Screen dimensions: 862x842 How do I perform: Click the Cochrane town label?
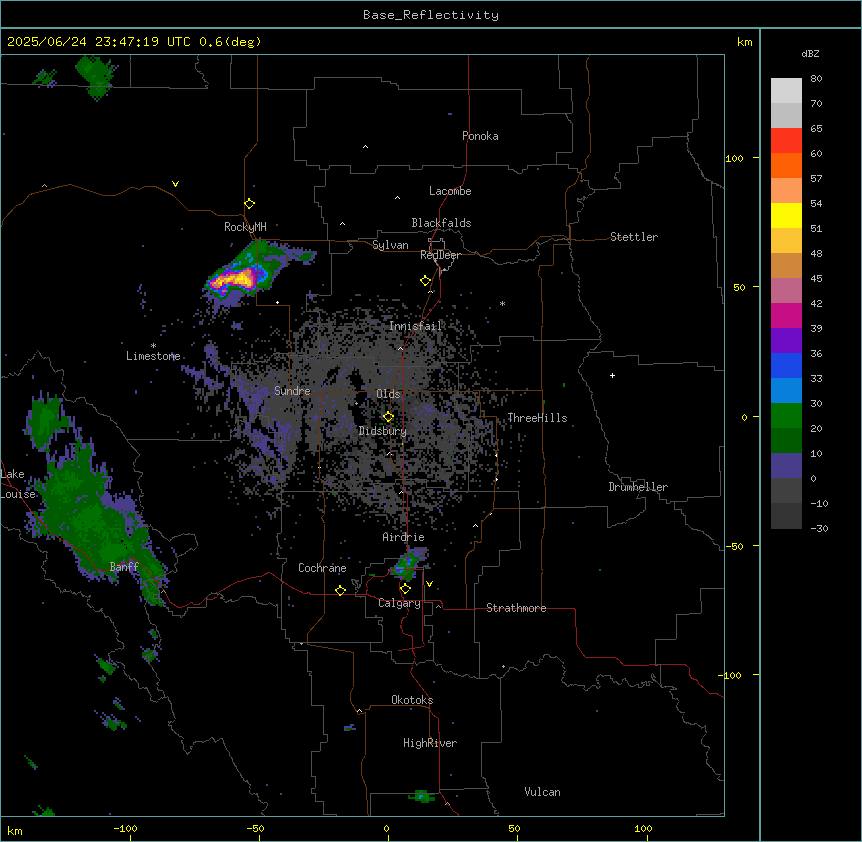322,568
